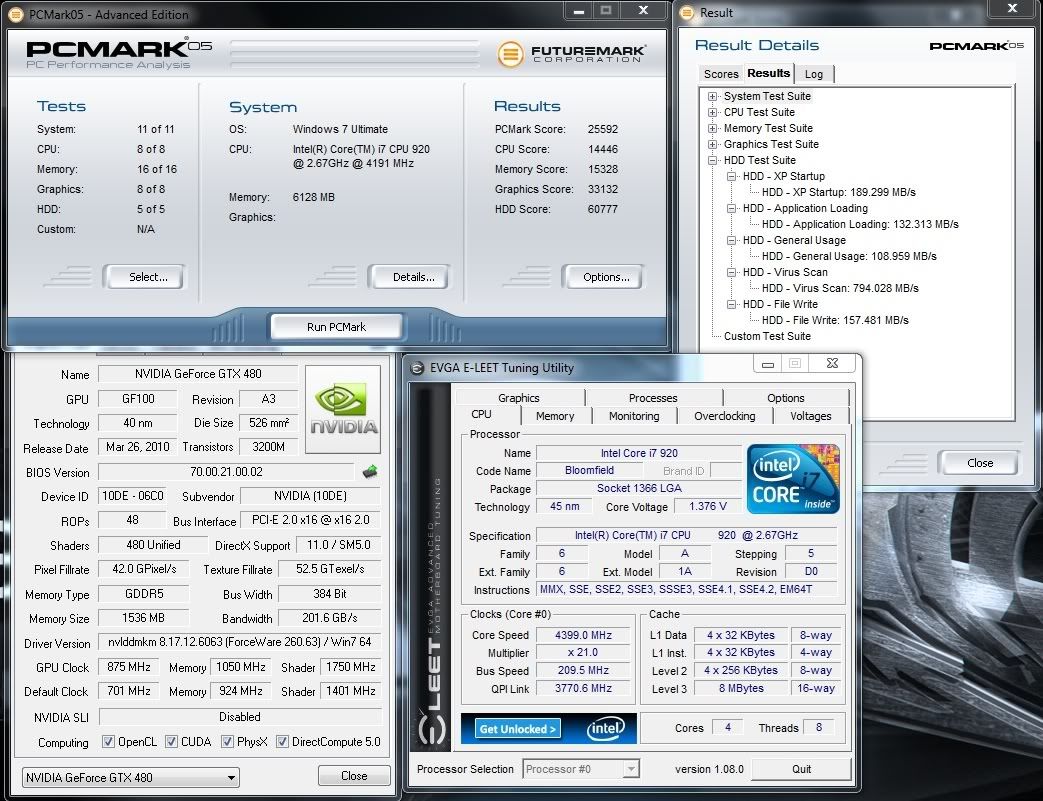The height and width of the screenshot is (801, 1043).
Task: Toggle the CUDA checkbox
Action: pos(172,742)
